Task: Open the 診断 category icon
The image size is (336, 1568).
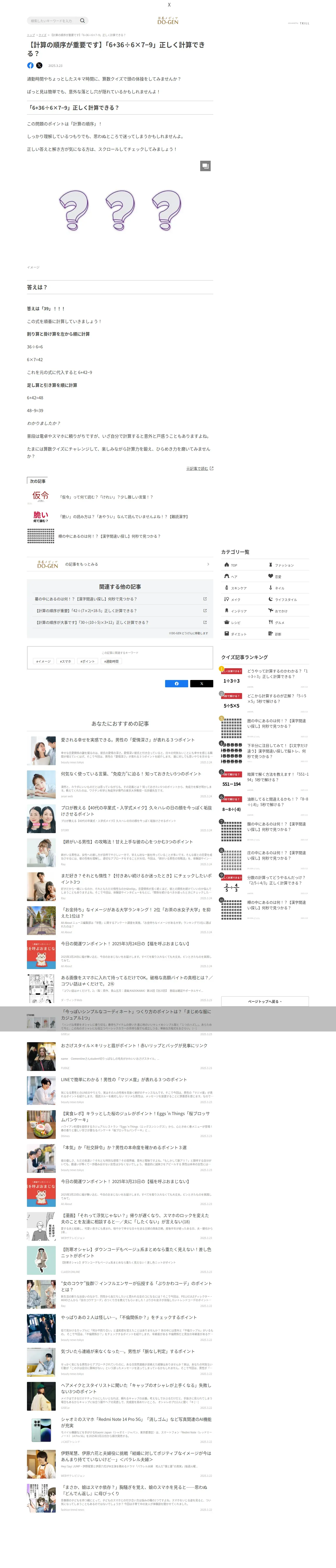Action: pos(271,634)
